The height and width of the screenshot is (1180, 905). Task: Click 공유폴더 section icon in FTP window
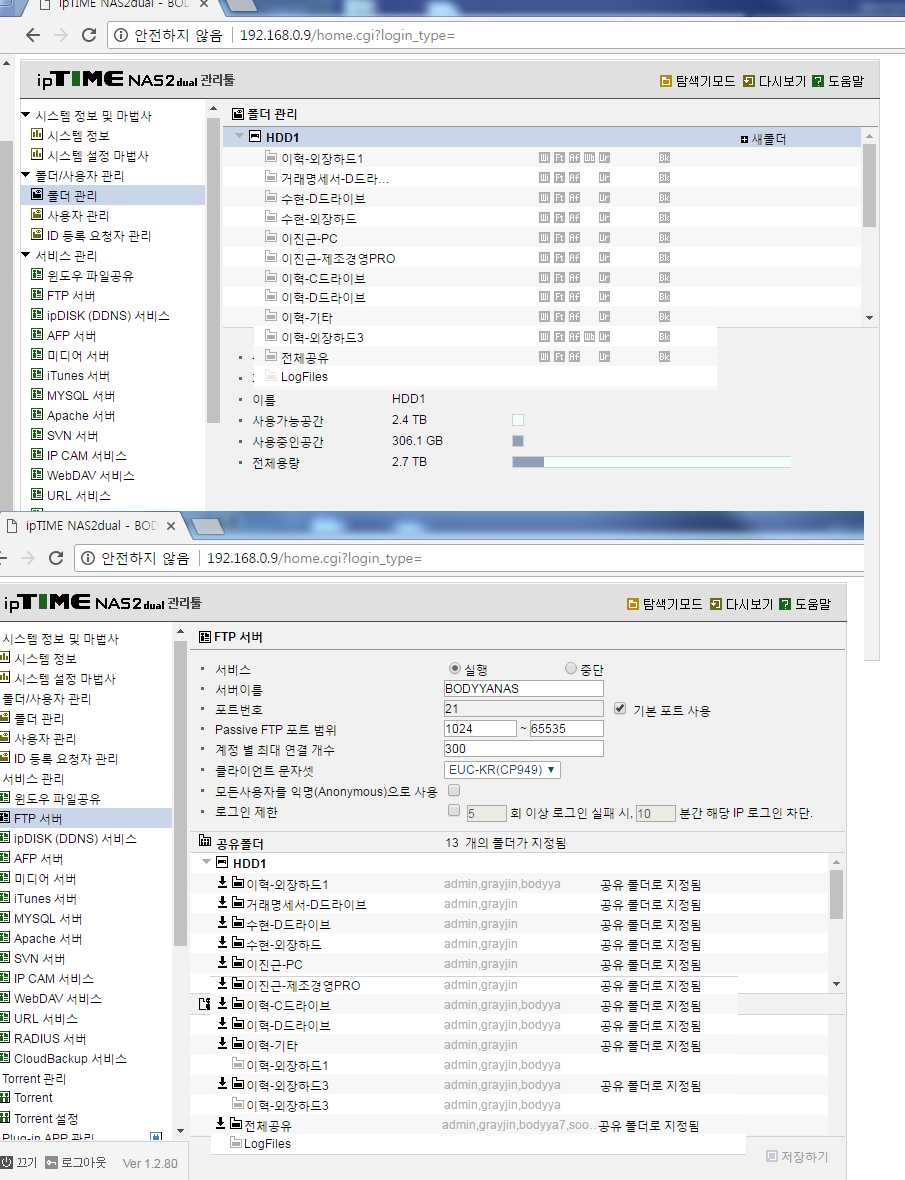pyautogui.click(x=205, y=841)
